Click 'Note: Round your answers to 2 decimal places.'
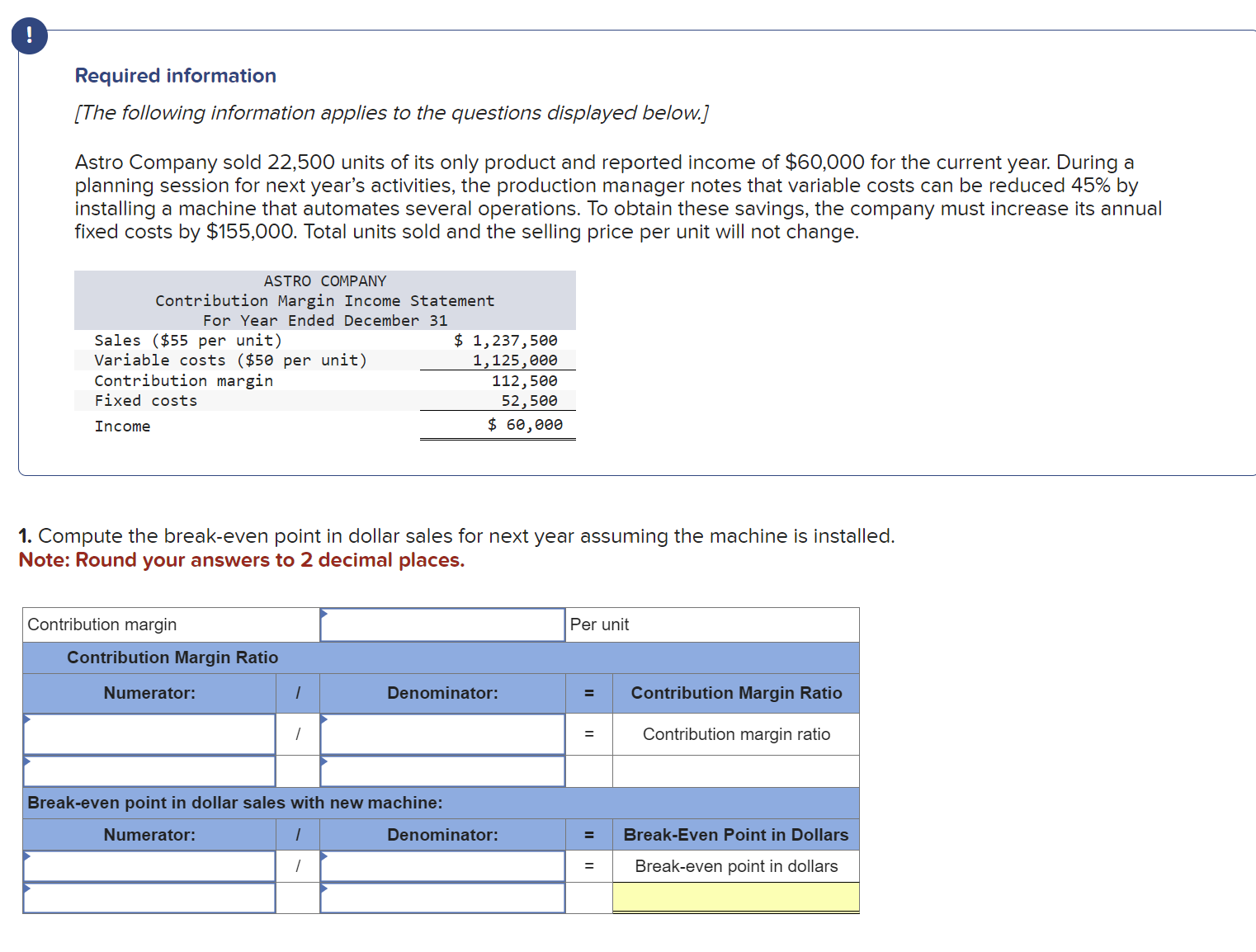 tap(242, 560)
